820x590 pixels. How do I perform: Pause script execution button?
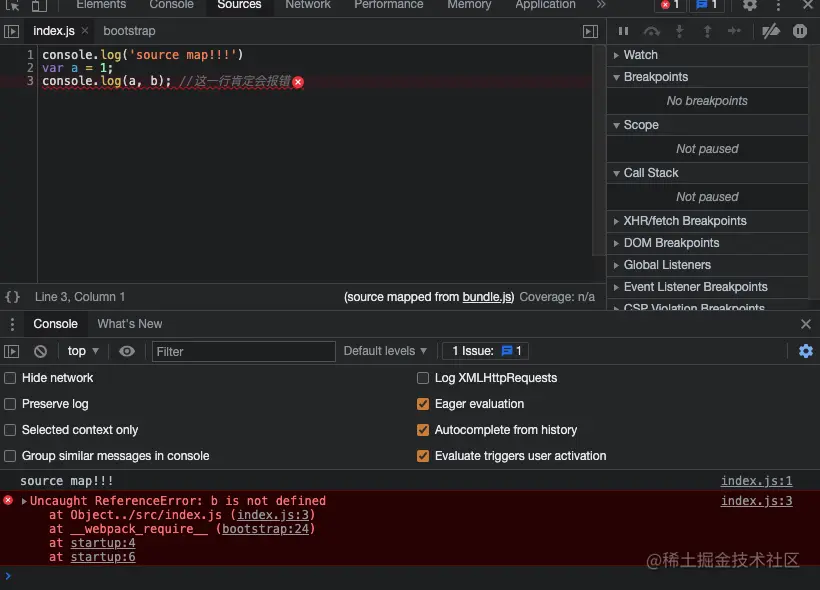pyautogui.click(x=623, y=31)
